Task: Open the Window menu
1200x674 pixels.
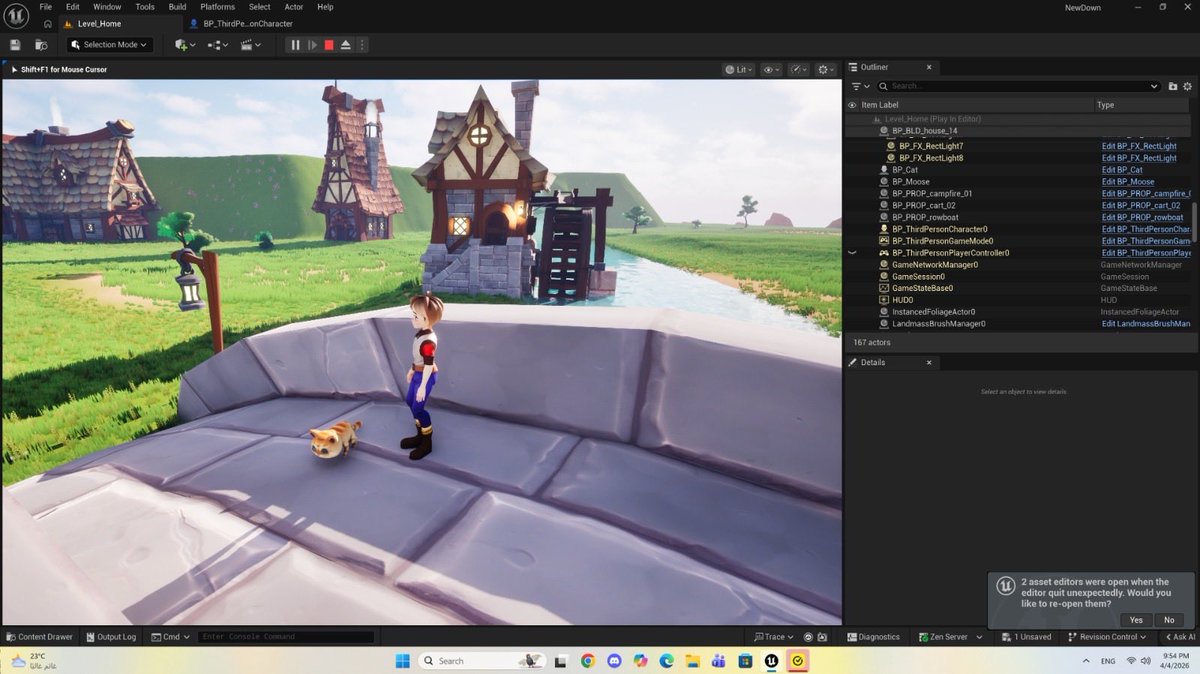Action: [x=107, y=7]
